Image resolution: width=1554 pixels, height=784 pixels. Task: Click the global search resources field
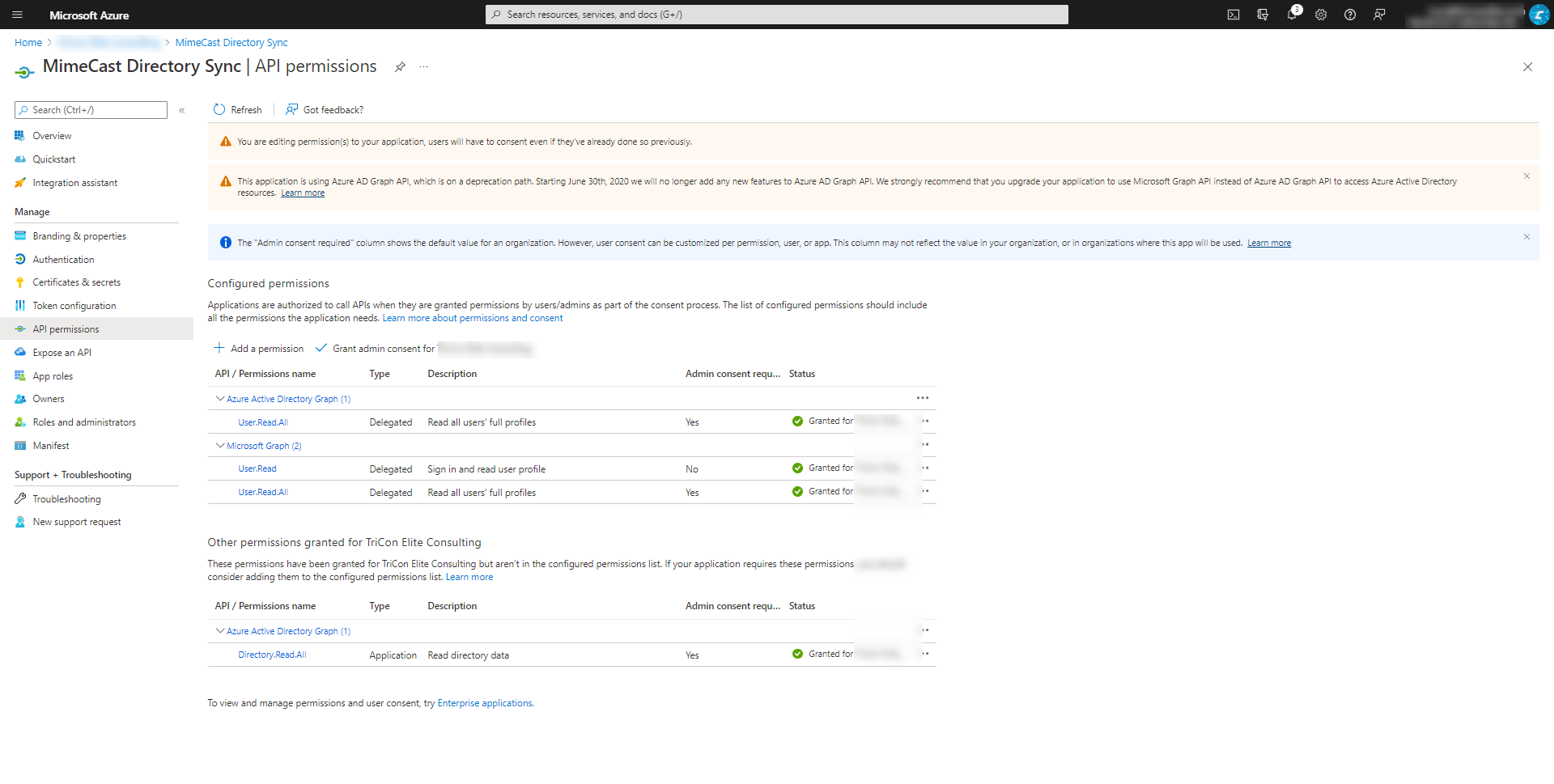click(x=776, y=15)
